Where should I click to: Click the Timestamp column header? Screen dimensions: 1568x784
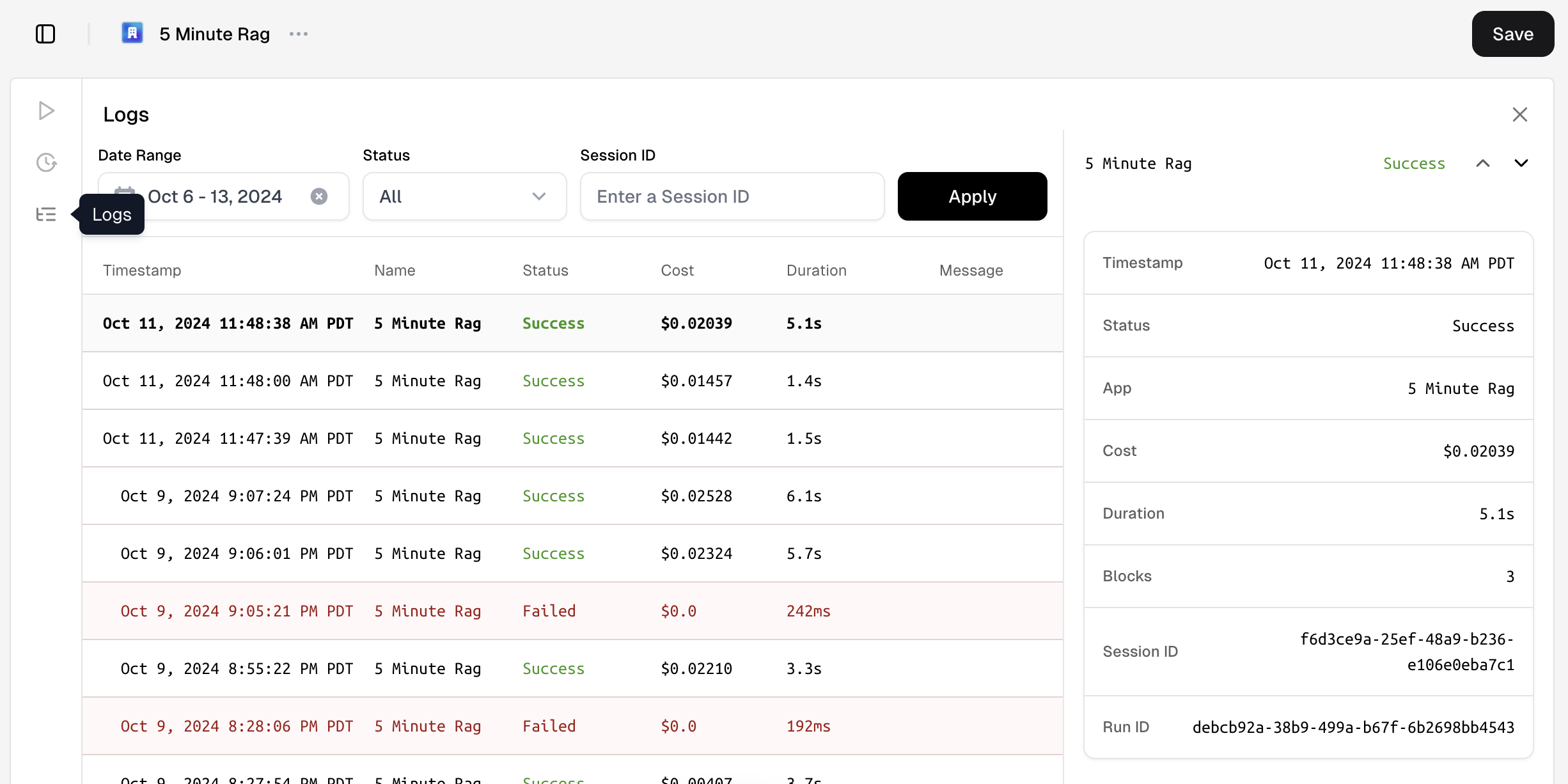point(142,270)
